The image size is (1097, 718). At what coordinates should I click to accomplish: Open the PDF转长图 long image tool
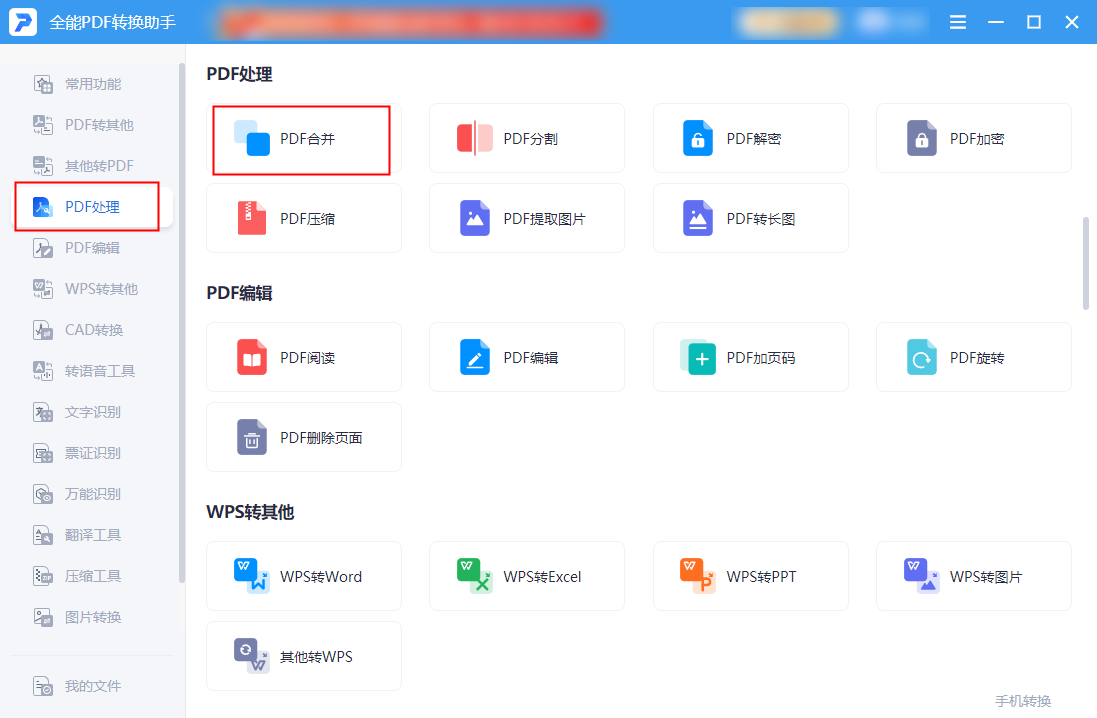click(751, 218)
